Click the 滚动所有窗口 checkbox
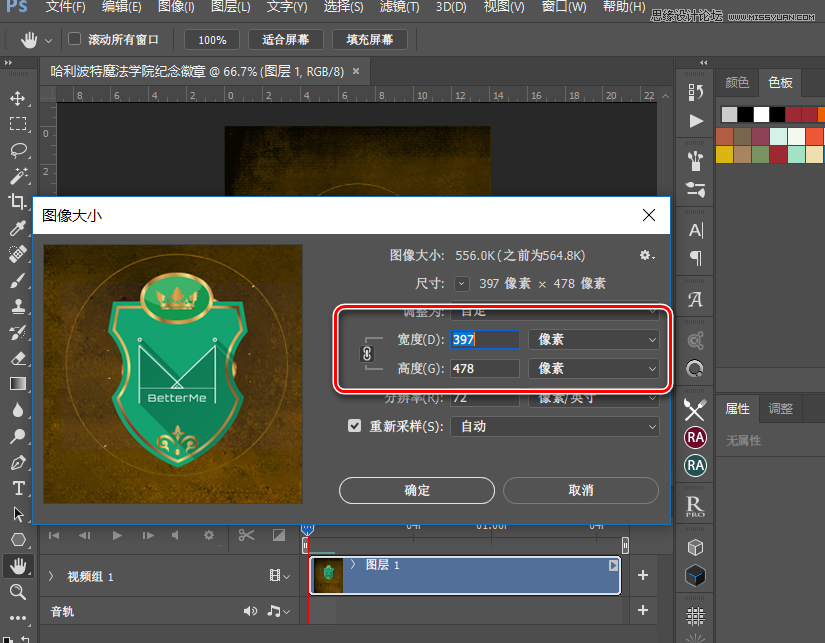The width and height of the screenshot is (825, 643). pos(74,40)
